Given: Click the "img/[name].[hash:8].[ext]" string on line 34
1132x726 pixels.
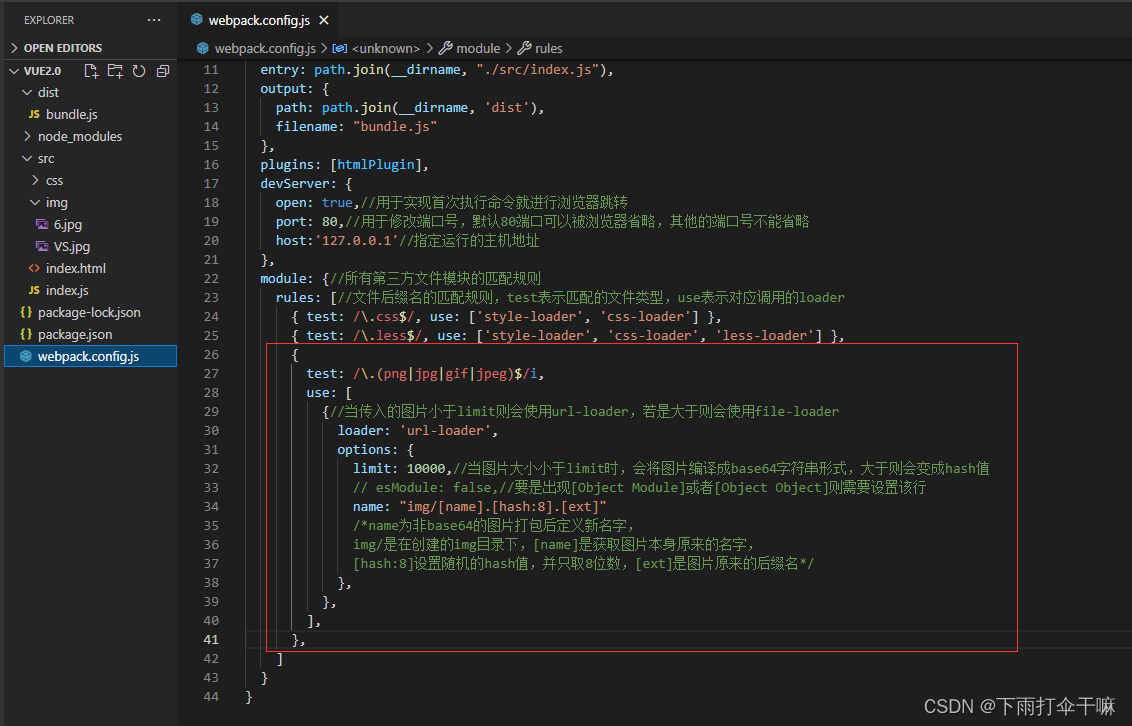Looking at the screenshot, I should [502, 507].
